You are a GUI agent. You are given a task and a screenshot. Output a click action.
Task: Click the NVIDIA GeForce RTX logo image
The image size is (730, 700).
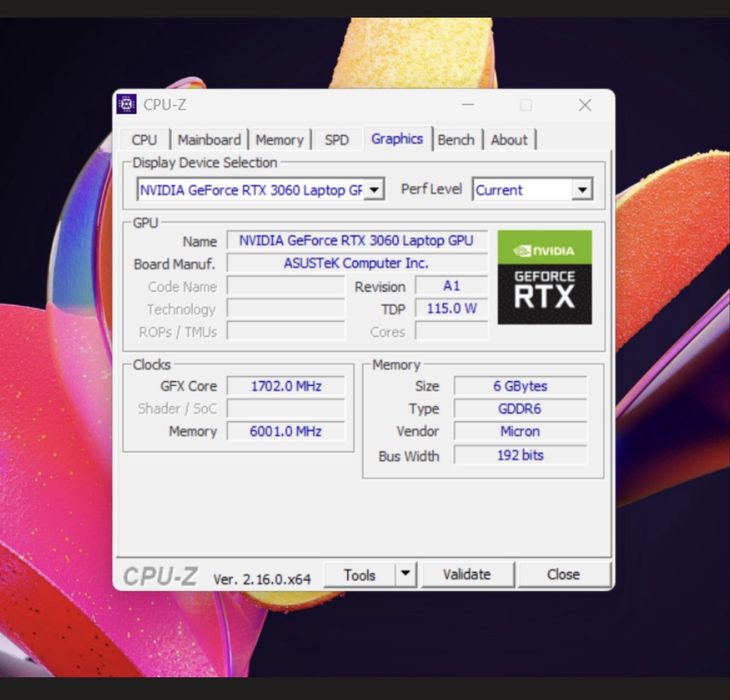[x=544, y=277]
